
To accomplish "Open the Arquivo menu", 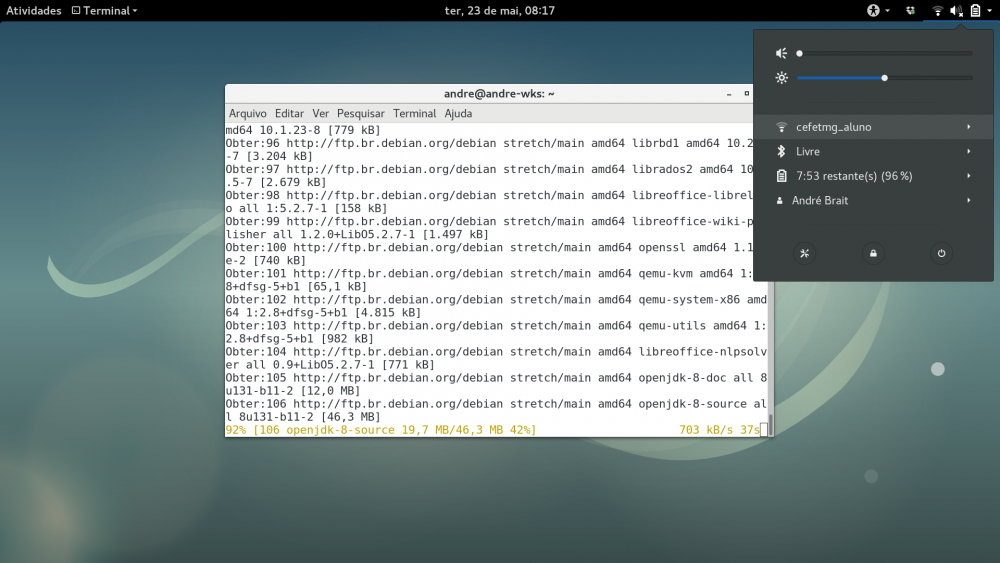I will pyautogui.click(x=248, y=114).
